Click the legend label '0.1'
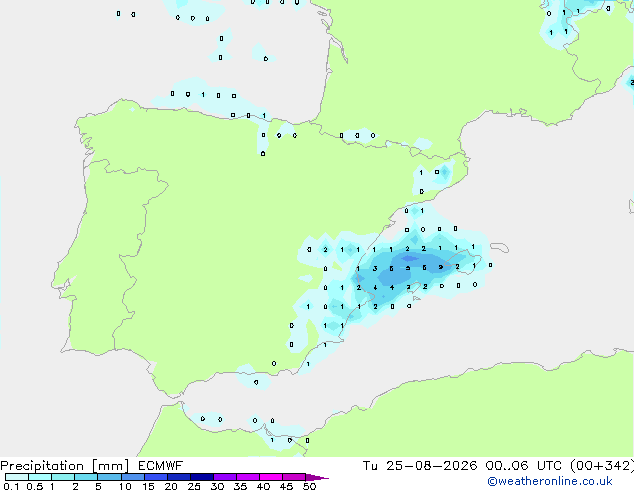 [10, 486]
